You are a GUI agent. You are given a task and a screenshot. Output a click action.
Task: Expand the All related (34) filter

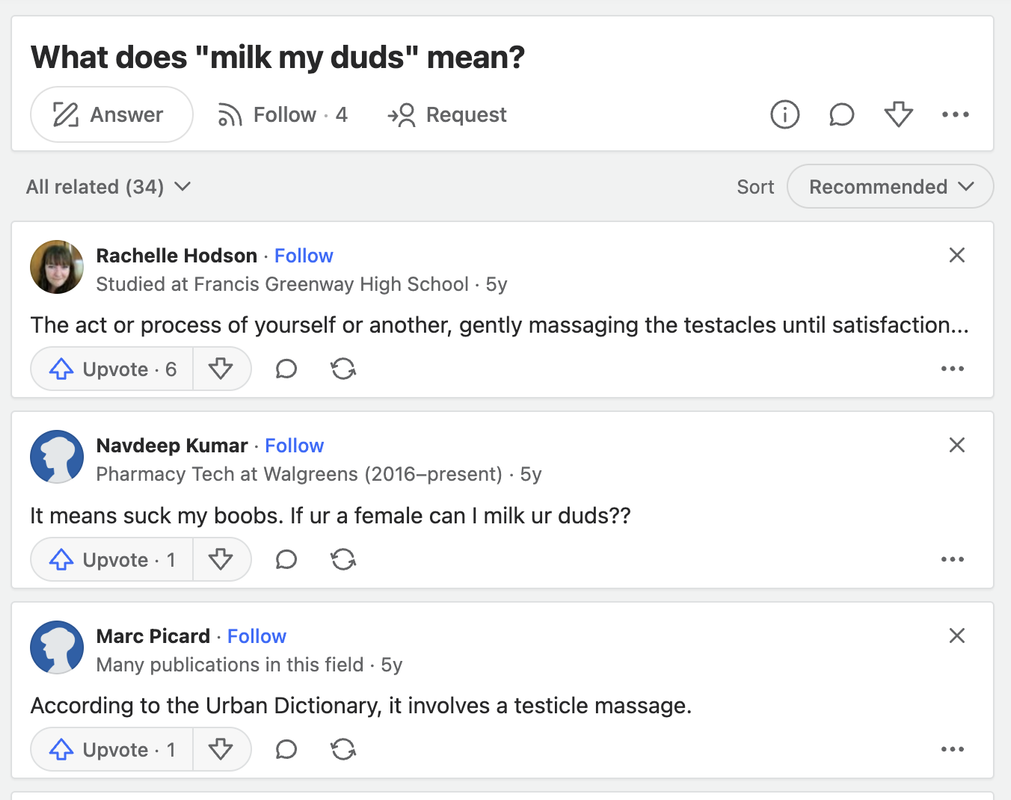(108, 187)
